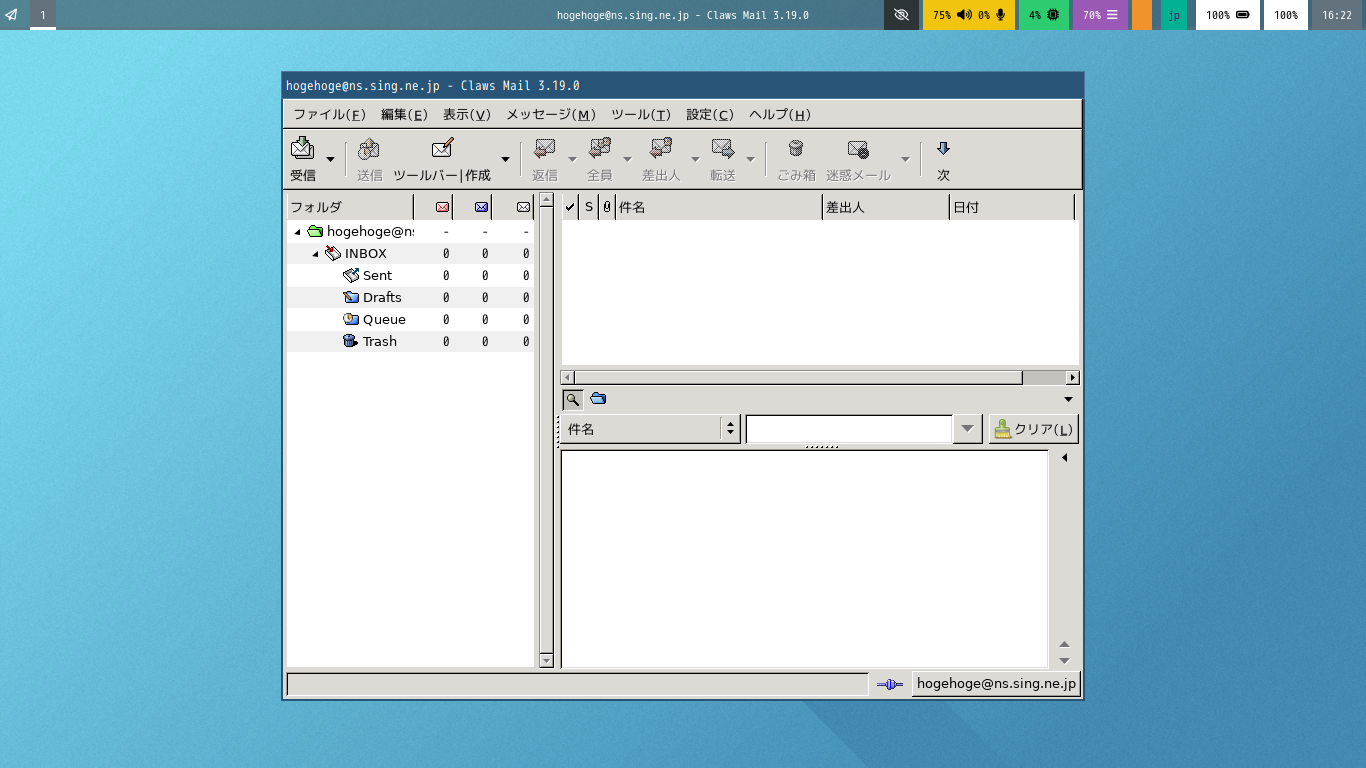Click the paper plane icon in top panel
This screenshot has width=1366, height=768.
(x=12, y=15)
